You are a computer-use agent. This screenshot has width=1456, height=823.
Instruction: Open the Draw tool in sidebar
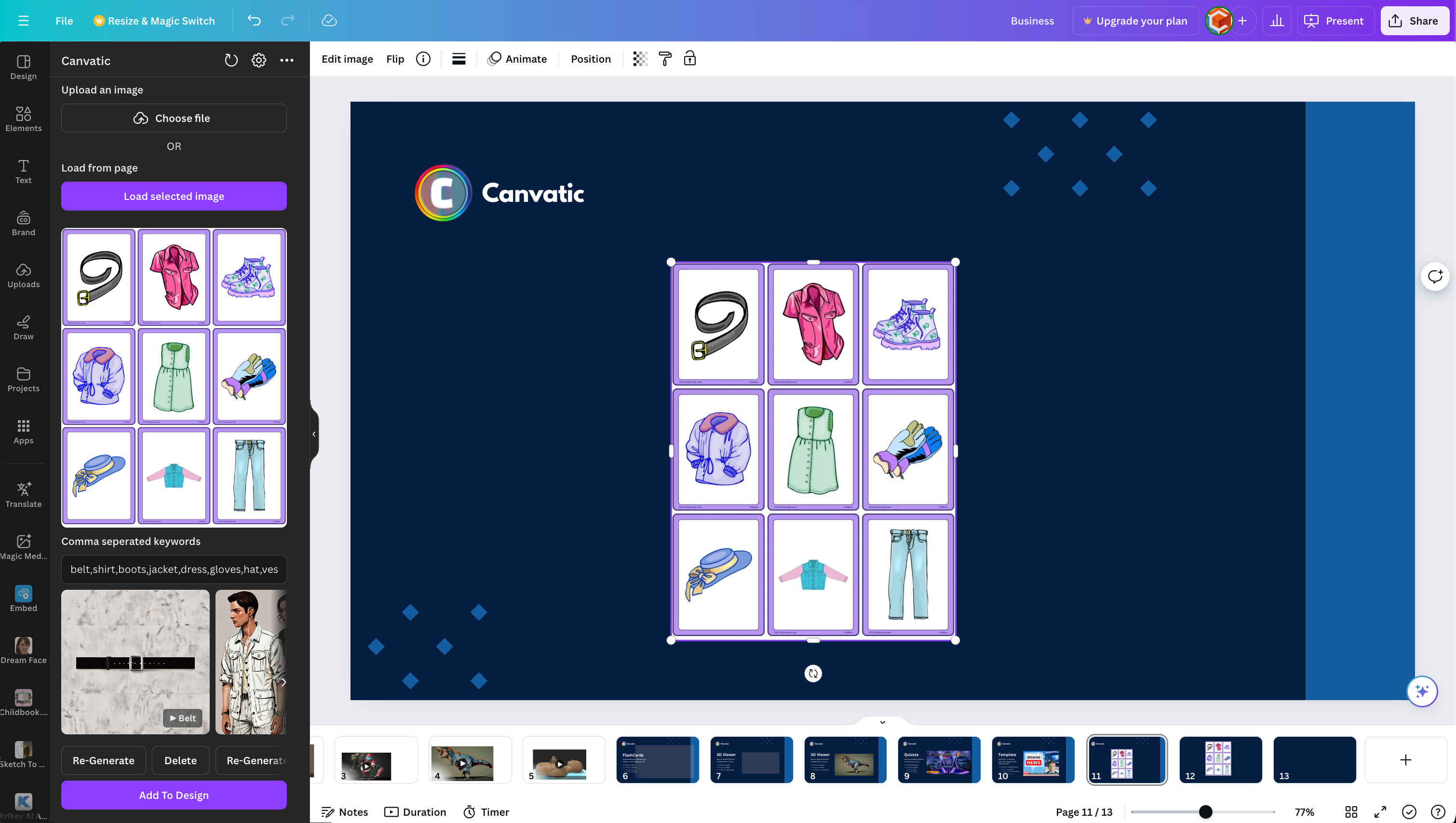tap(23, 327)
